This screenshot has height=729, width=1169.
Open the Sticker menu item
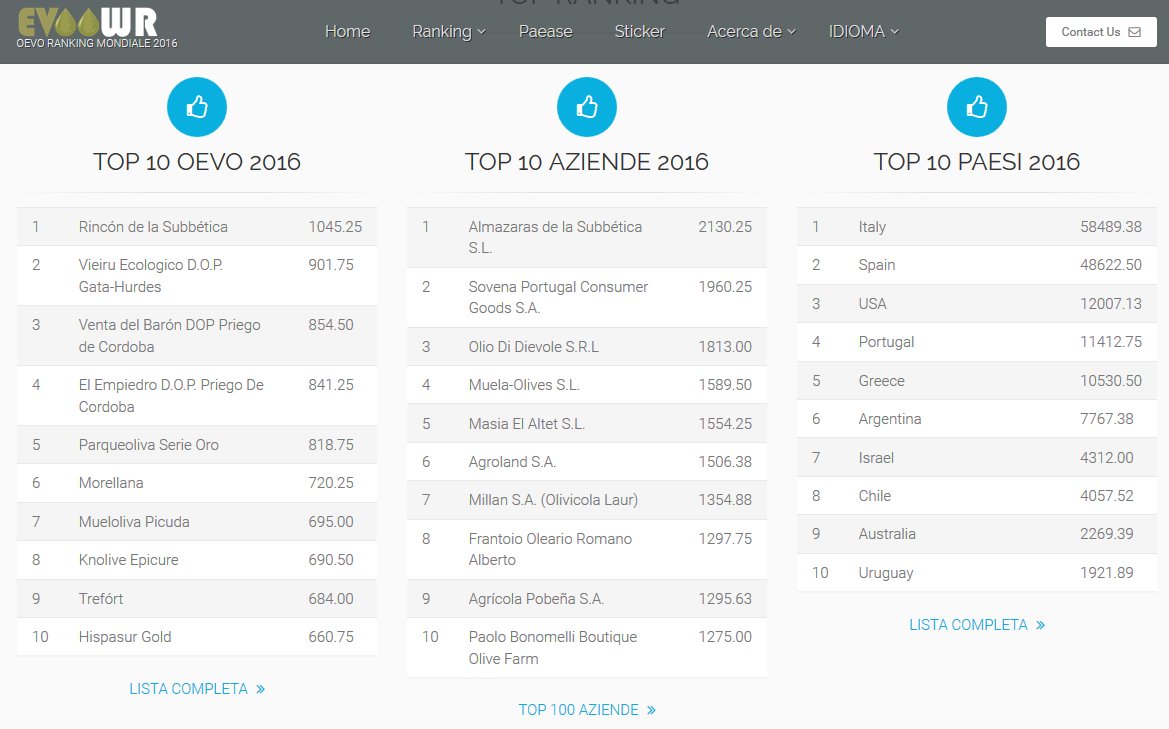click(640, 31)
